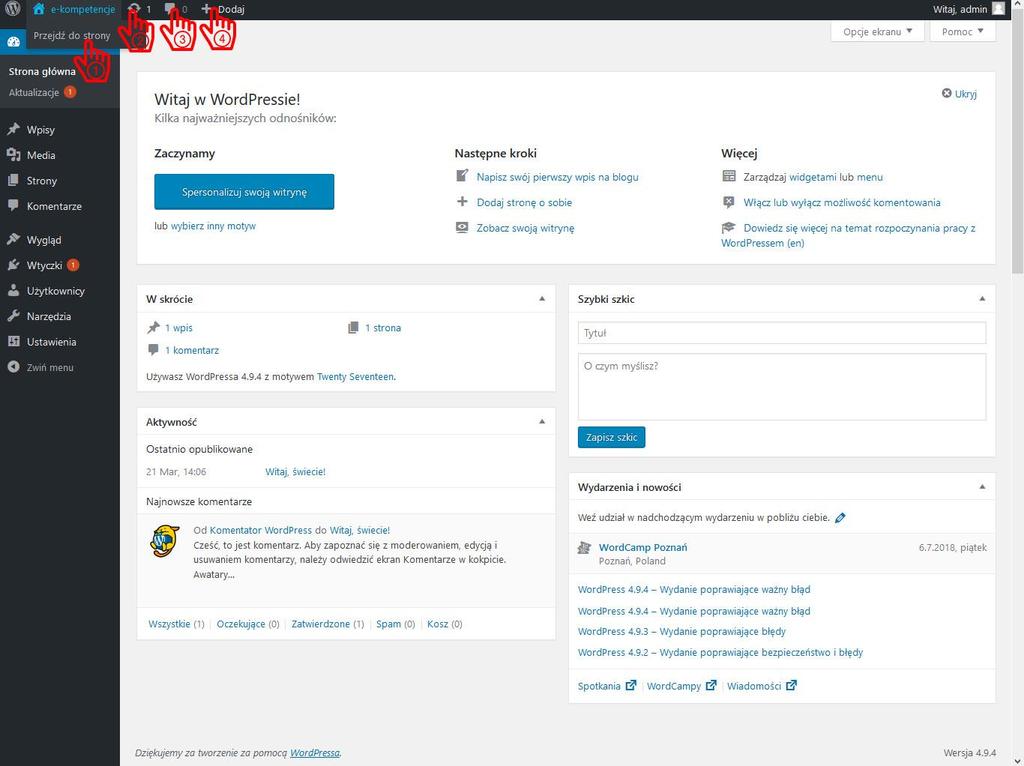The width and height of the screenshot is (1024, 766).
Task: Click view-site icon beside Zobacz swoją witrynę
Action: click(x=462, y=227)
